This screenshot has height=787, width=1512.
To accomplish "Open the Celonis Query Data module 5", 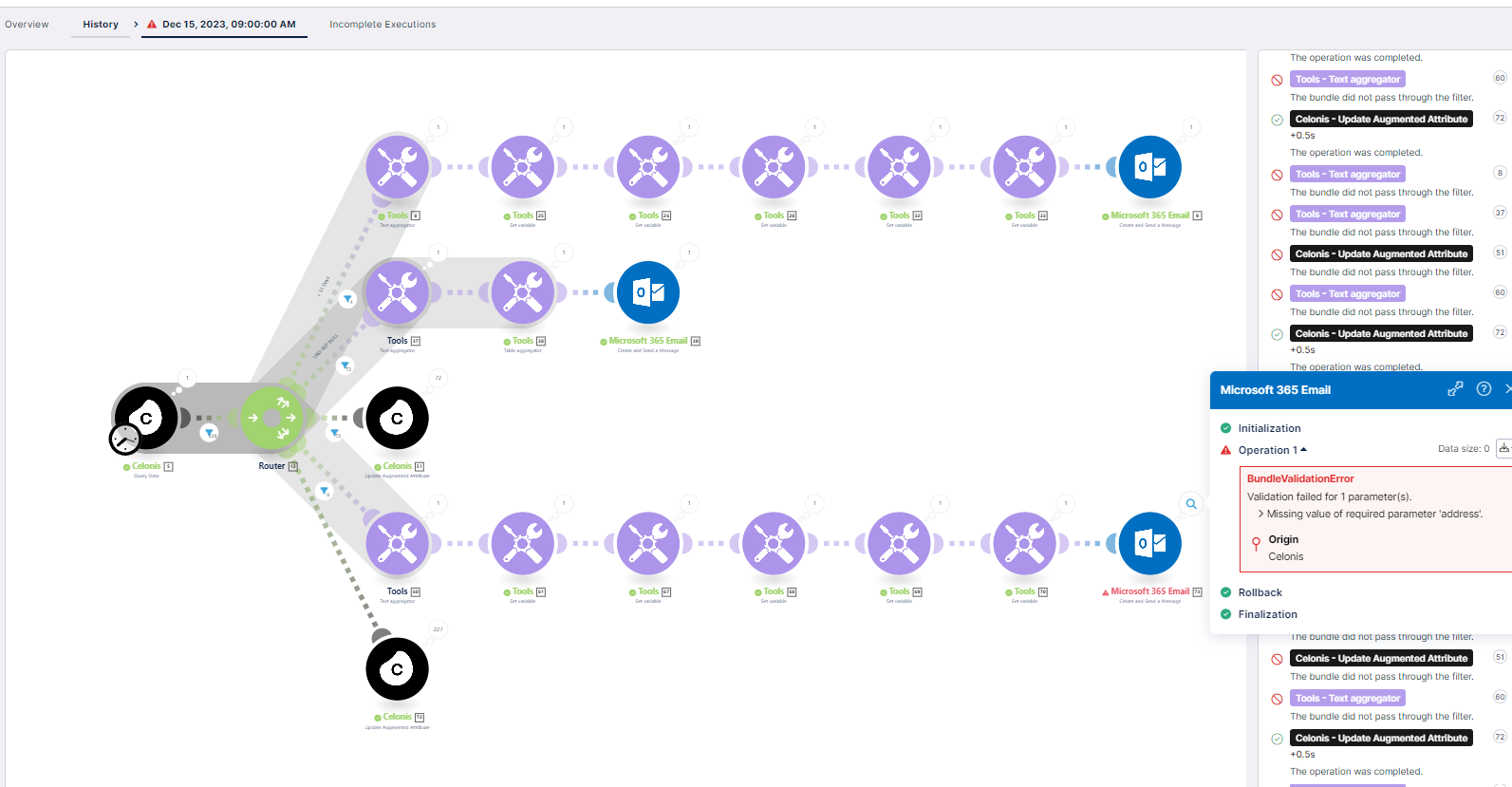I will (146, 418).
